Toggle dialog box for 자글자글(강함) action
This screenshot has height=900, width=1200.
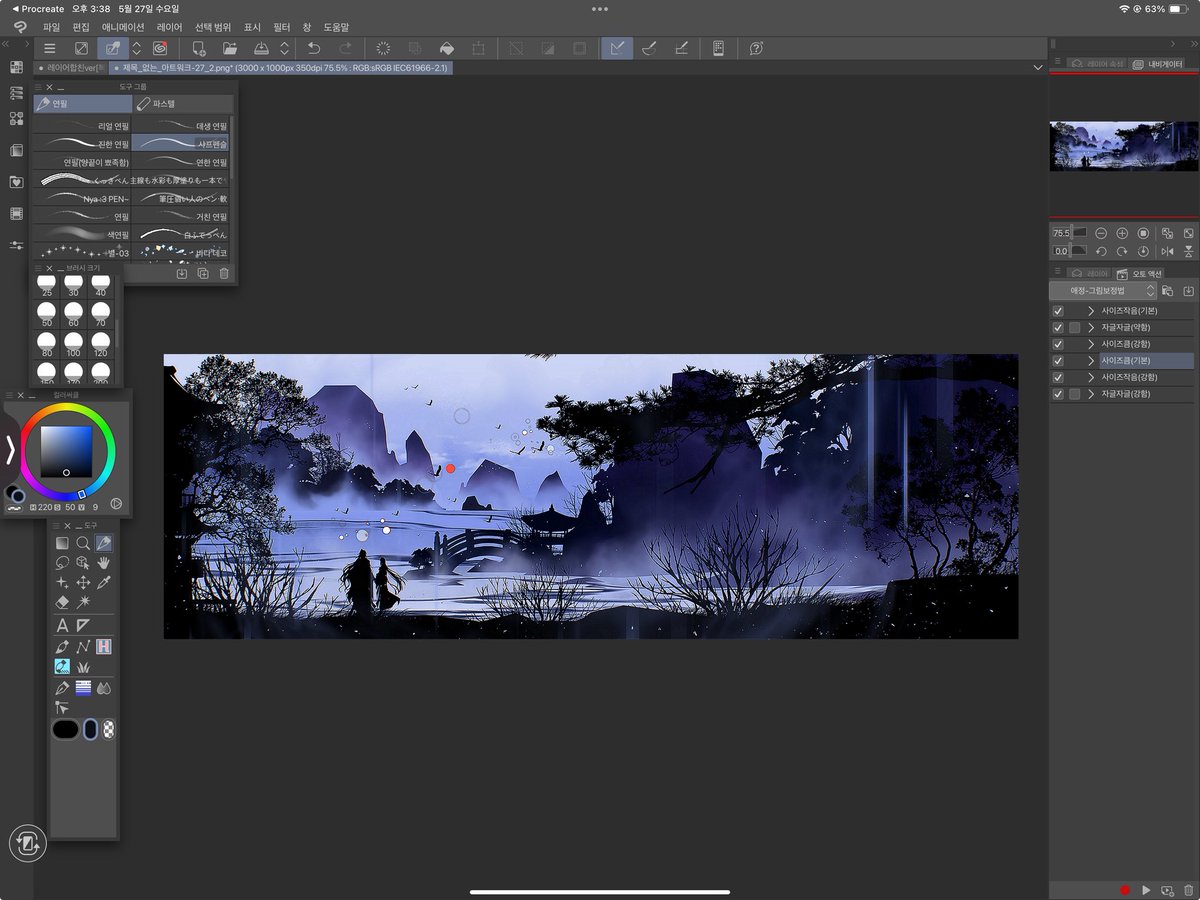(x=1074, y=394)
